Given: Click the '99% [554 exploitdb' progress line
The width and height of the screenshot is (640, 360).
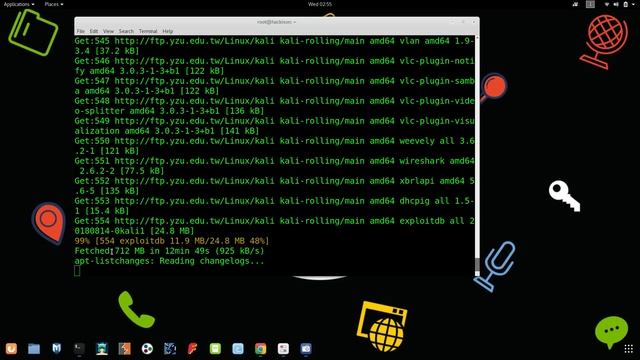Looking at the screenshot, I should pos(172,241).
